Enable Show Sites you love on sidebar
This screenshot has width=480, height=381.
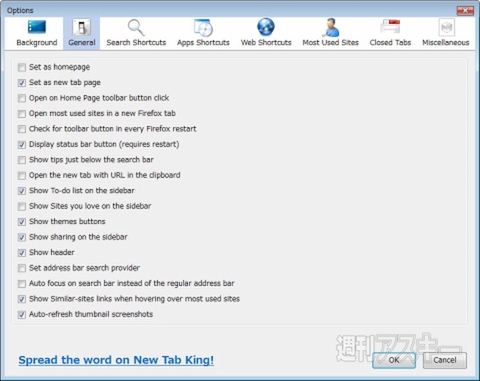click(22, 206)
